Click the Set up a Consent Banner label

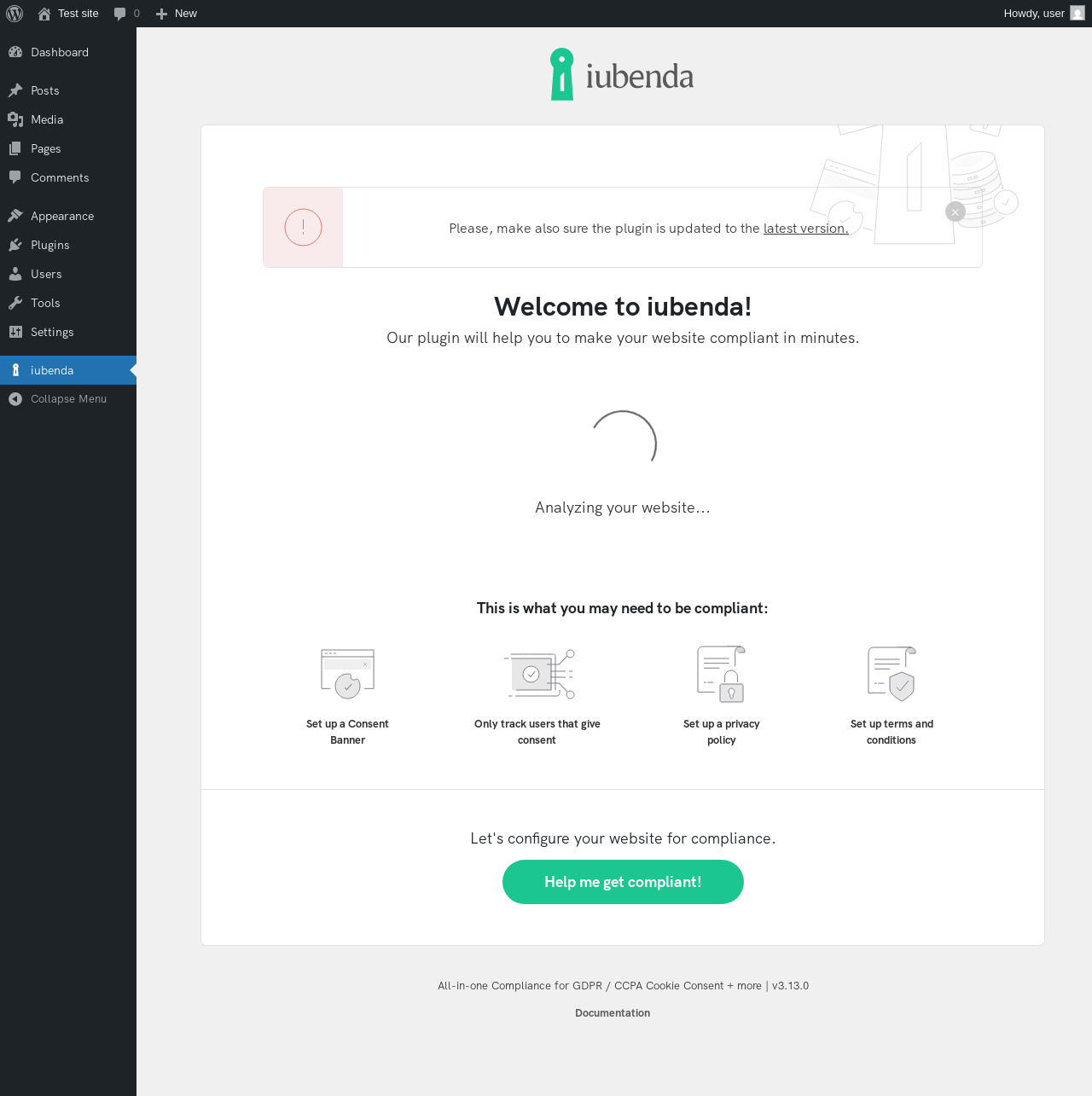pyautogui.click(x=347, y=732)
